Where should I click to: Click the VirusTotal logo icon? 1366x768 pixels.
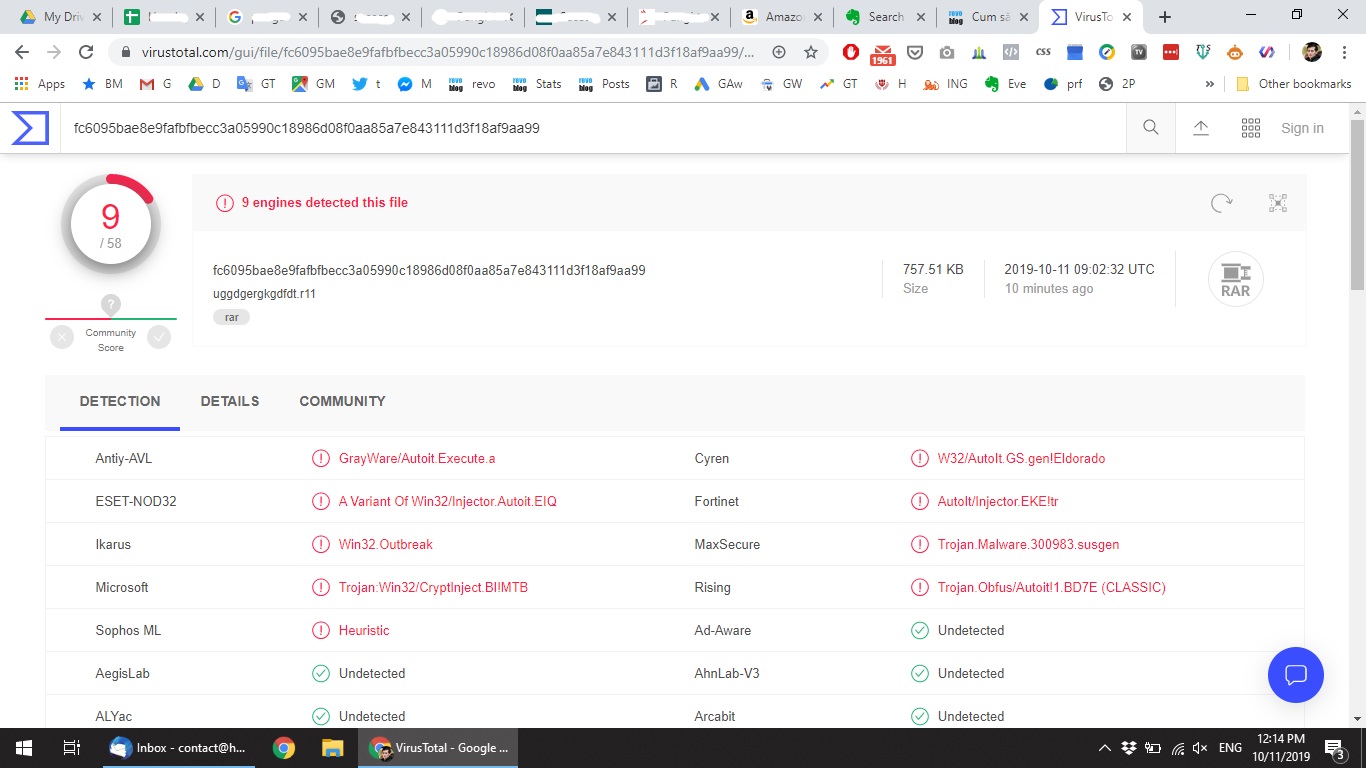tap(30, 128)
